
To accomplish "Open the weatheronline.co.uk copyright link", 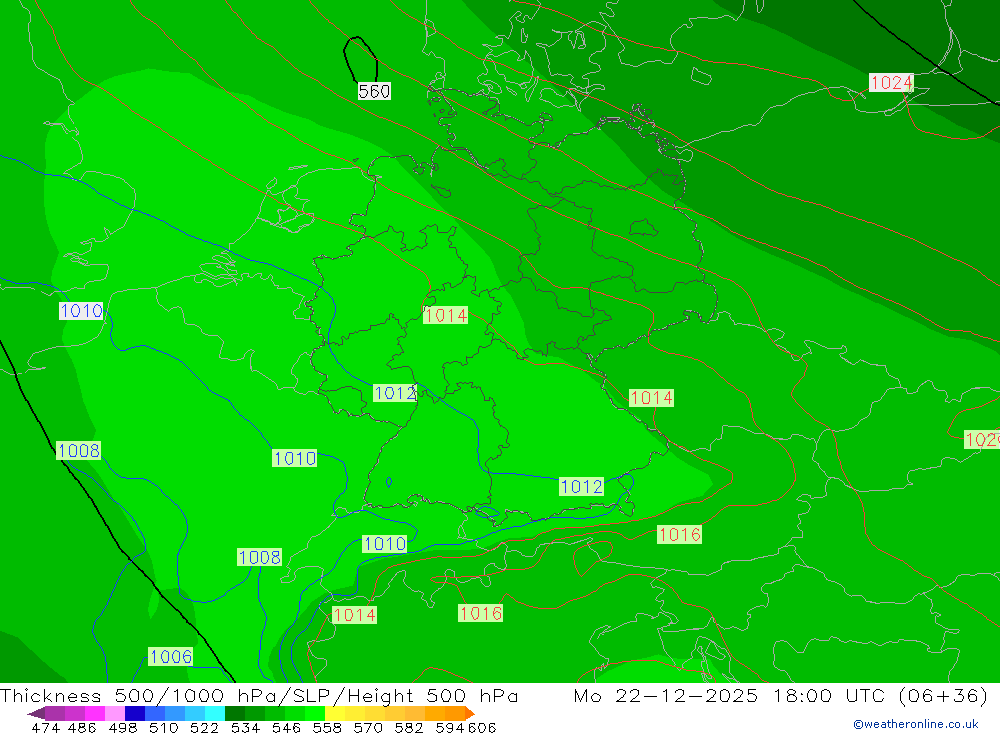I will pos(916,724).
